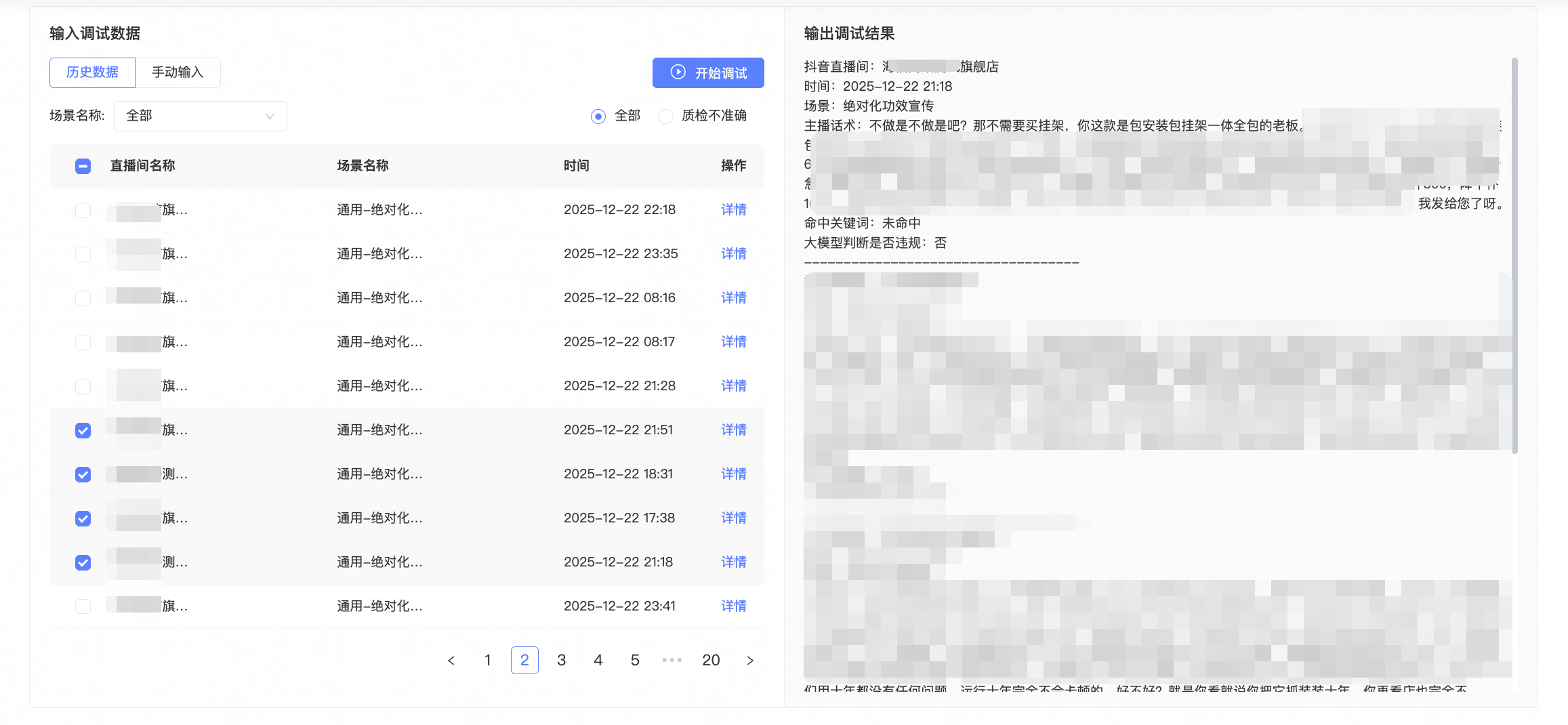This screenshot has width=1568, height=725.
Task: Jump ahead with the pagination ellipsis
Action: tap(672, 661)
